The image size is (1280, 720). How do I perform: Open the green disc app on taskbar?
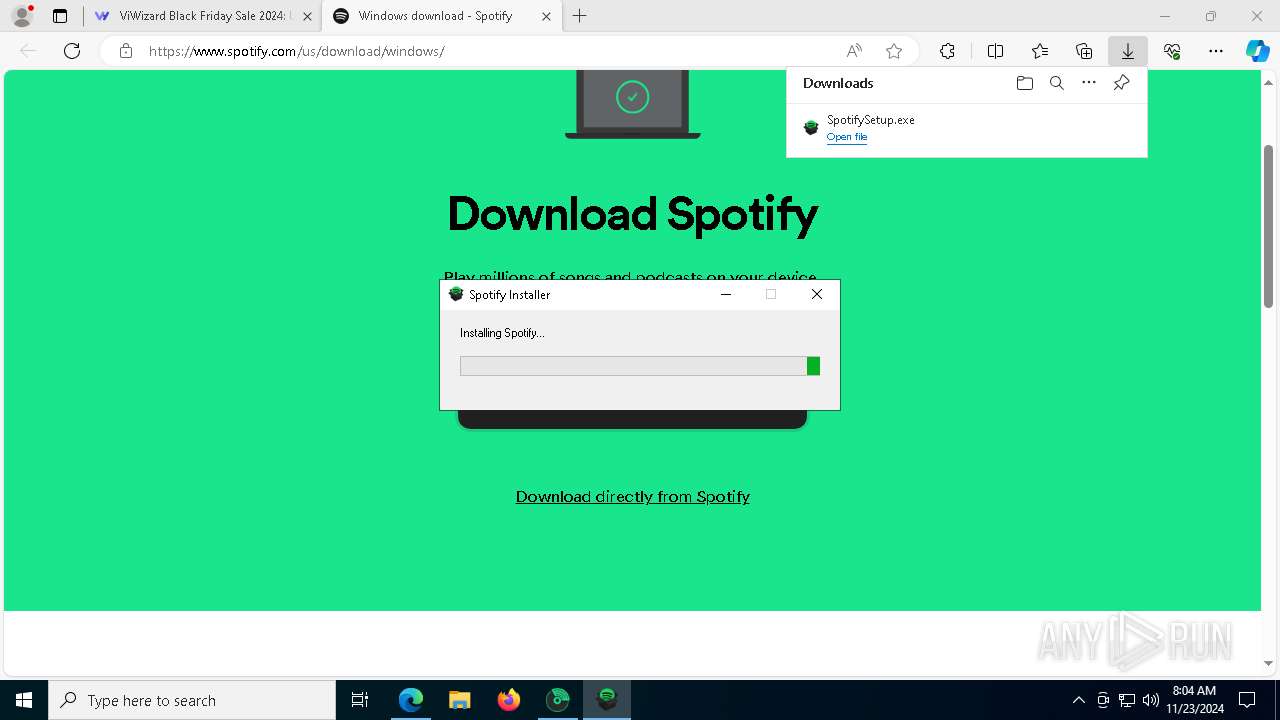pos(558,700)
